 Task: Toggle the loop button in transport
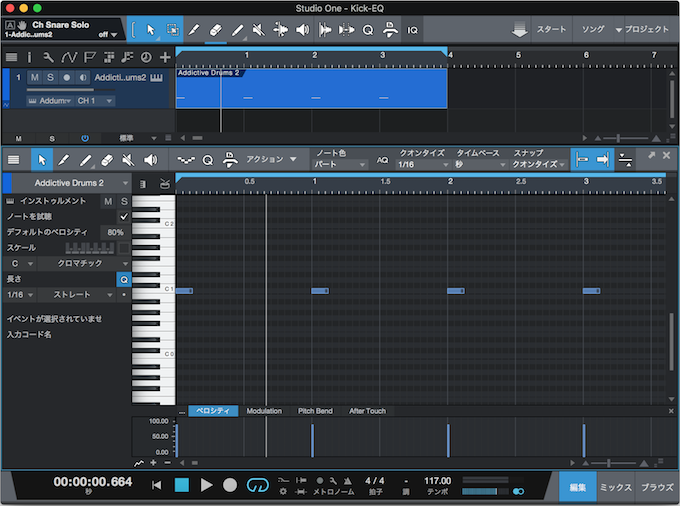click(258, 485)
